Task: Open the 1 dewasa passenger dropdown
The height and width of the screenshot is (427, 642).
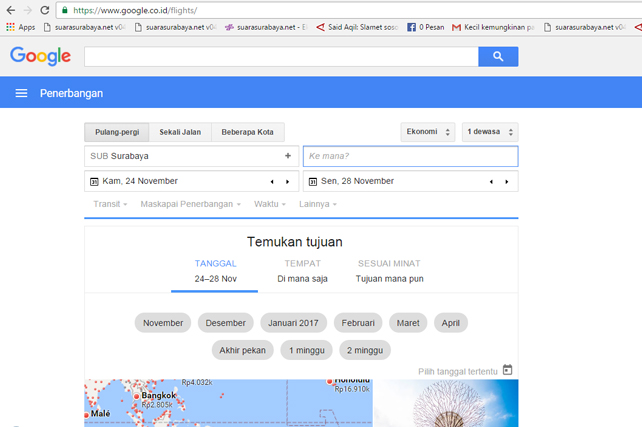Action: [490, 132]
